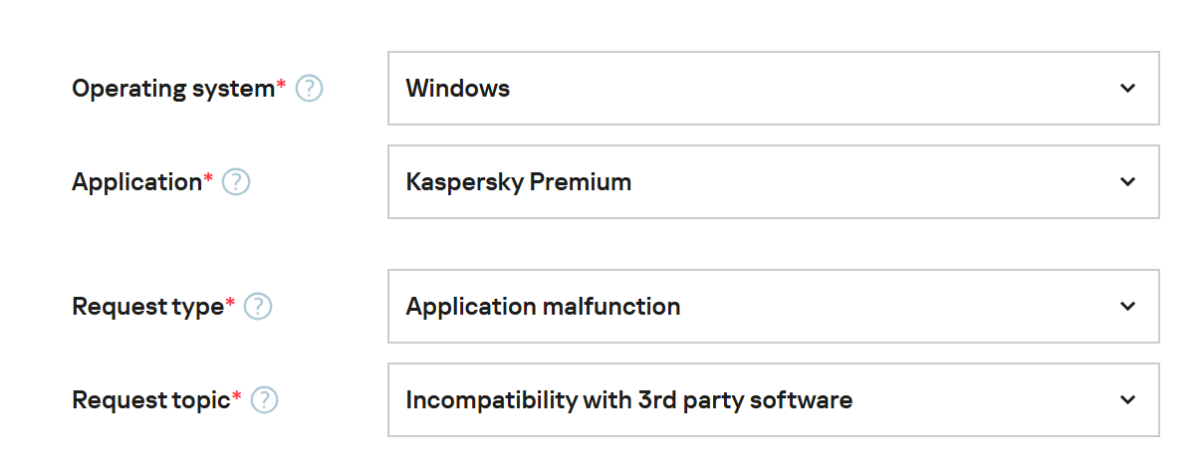1200x476 pixels.
Task: Open the Request type combo box
Action: pos(772,306)
